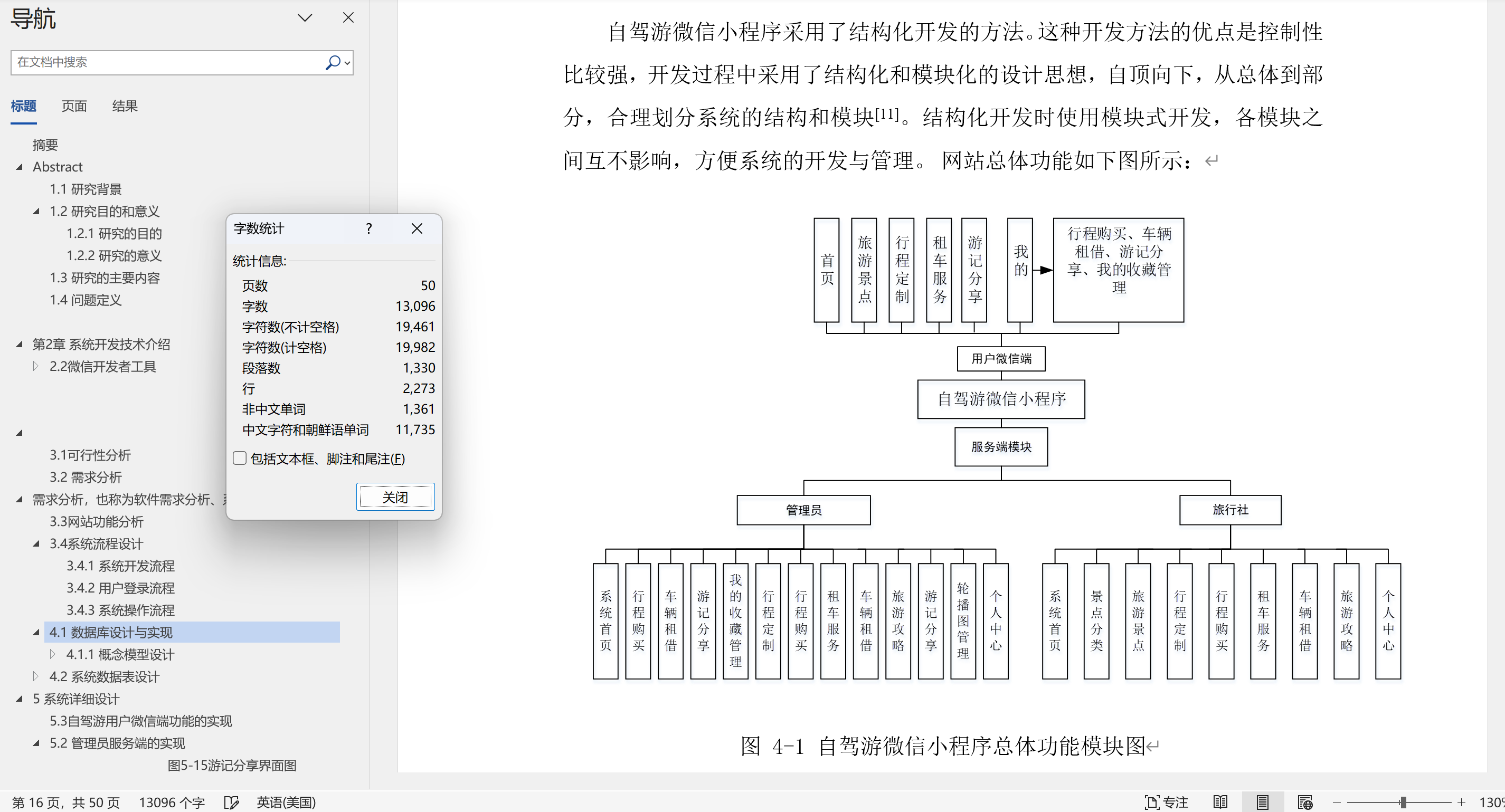This screenshot has height=812, width=1505.
Task: Click the 关闭 button in word count dialog
Action: [x=395, y=497]
